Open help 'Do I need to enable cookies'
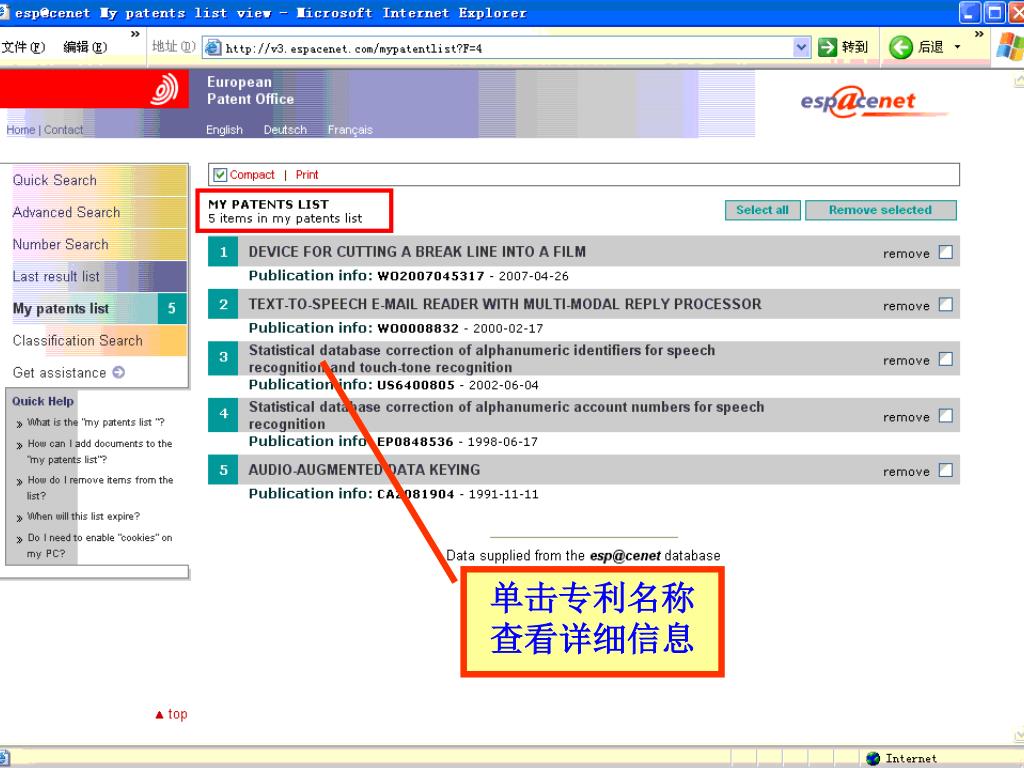The height and width of the screenshot is (768, 1024). pyautogui.click(x=99, y=545)
